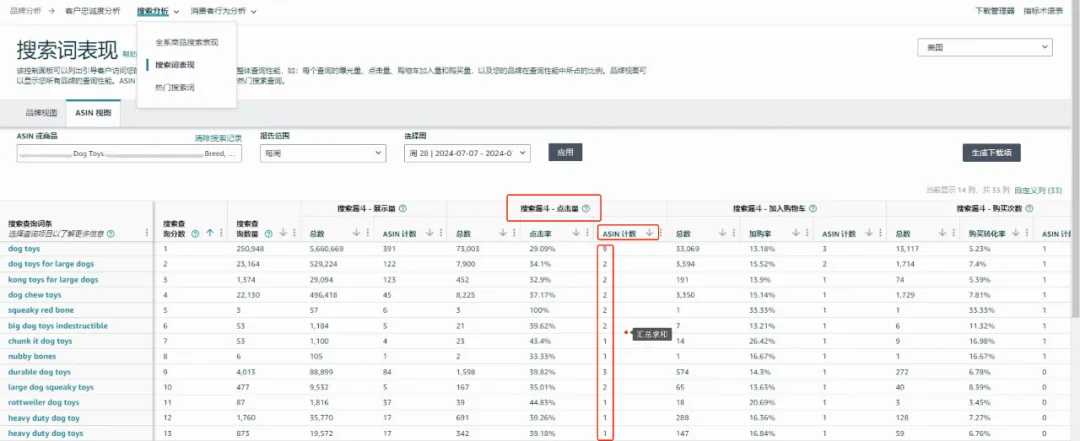Select the 250,948 query volume cell
The width and height of the screenshot is (1080, 441).
tap(250, 249)
